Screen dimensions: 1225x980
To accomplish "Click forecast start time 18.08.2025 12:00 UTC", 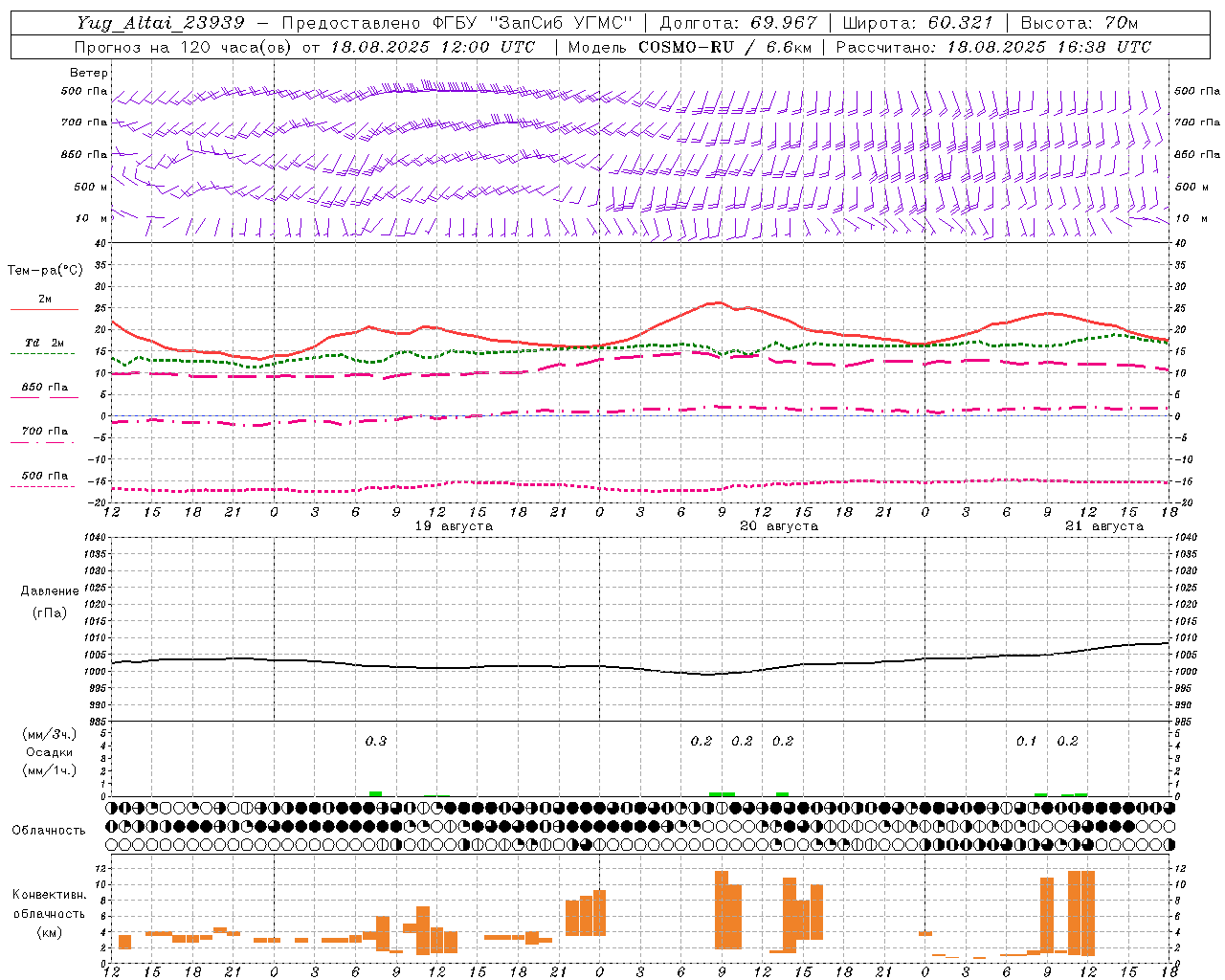I will 433,47.
